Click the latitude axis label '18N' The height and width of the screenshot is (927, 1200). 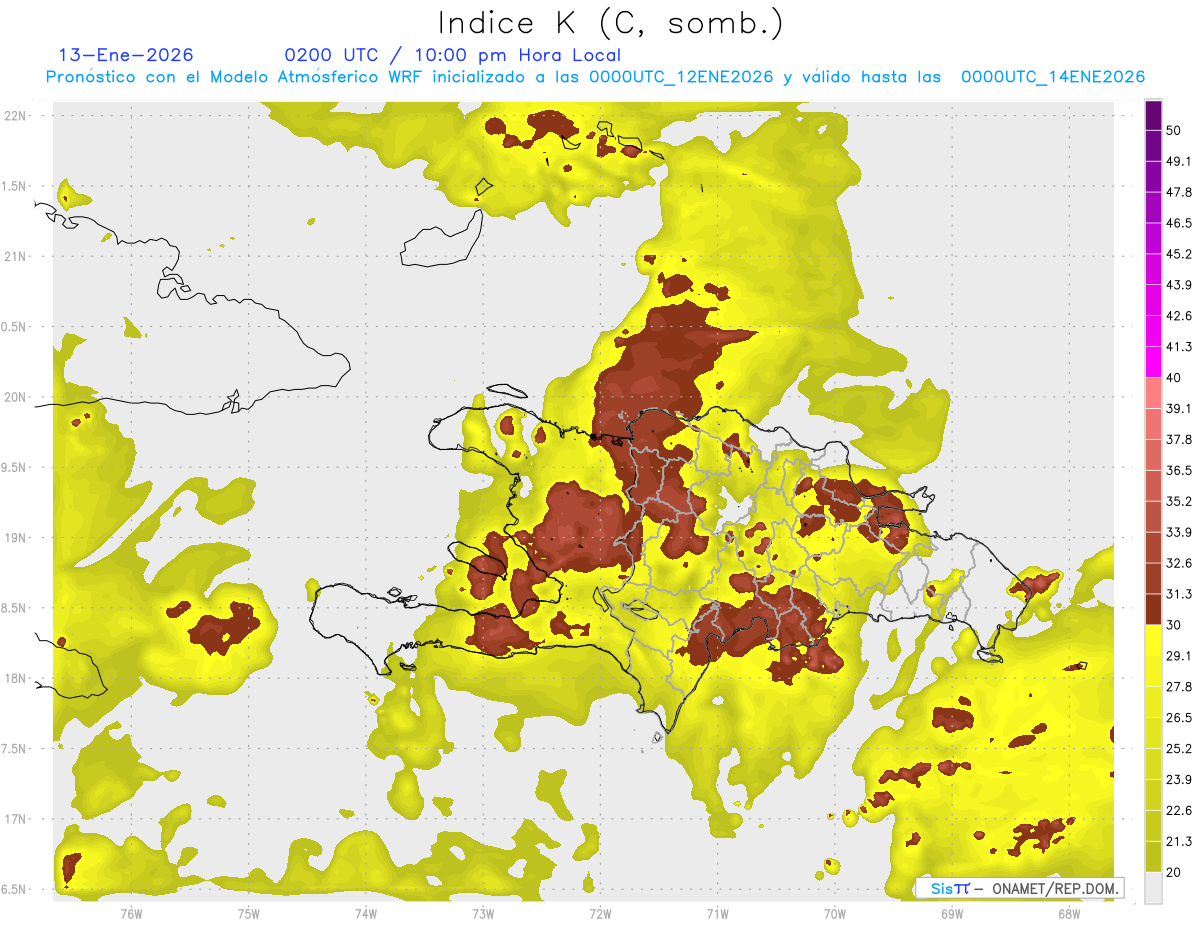click(15, 678)
